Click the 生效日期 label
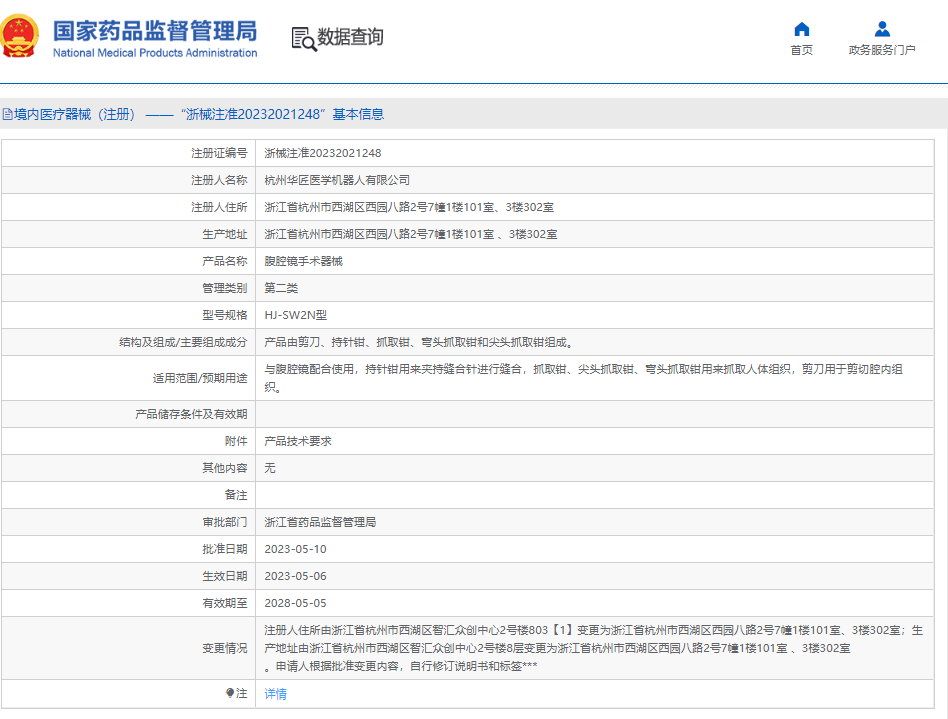Screen dimensions: 948x719 pos(225,576)
